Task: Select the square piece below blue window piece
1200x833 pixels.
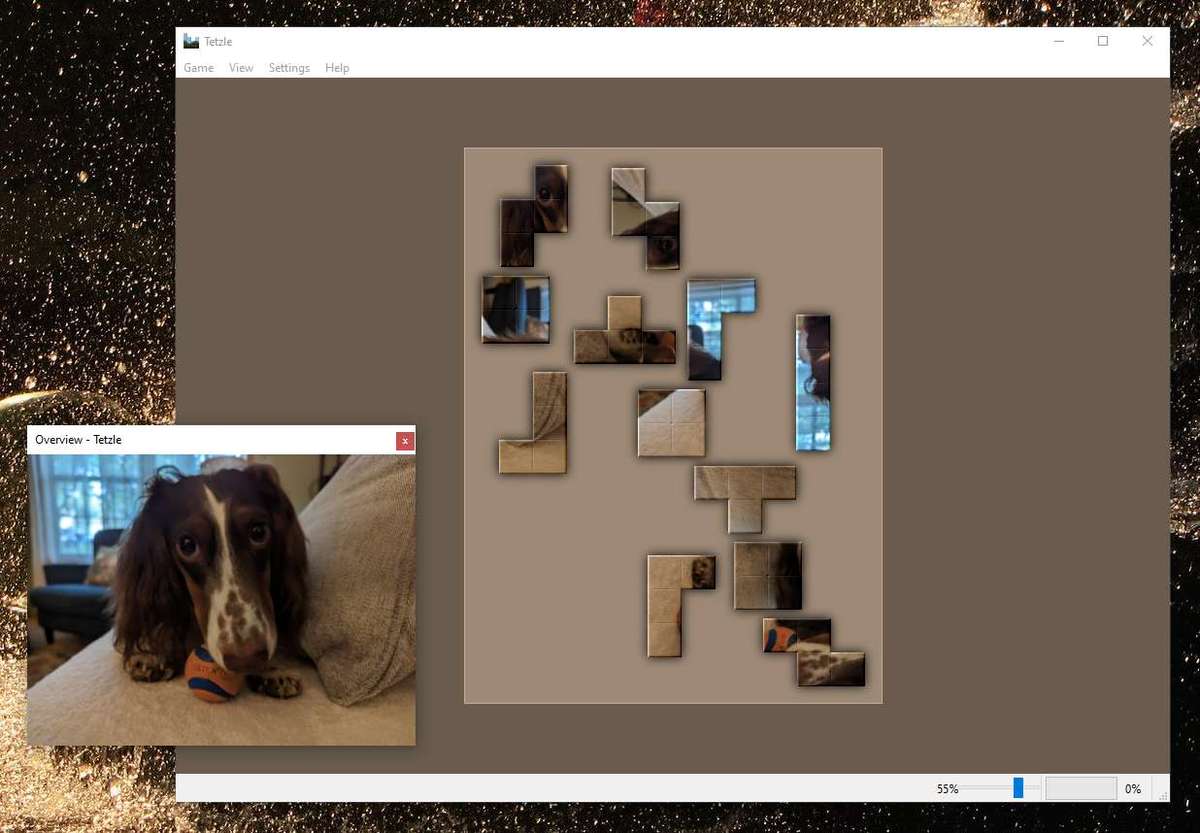Action: tap(672, 423)
